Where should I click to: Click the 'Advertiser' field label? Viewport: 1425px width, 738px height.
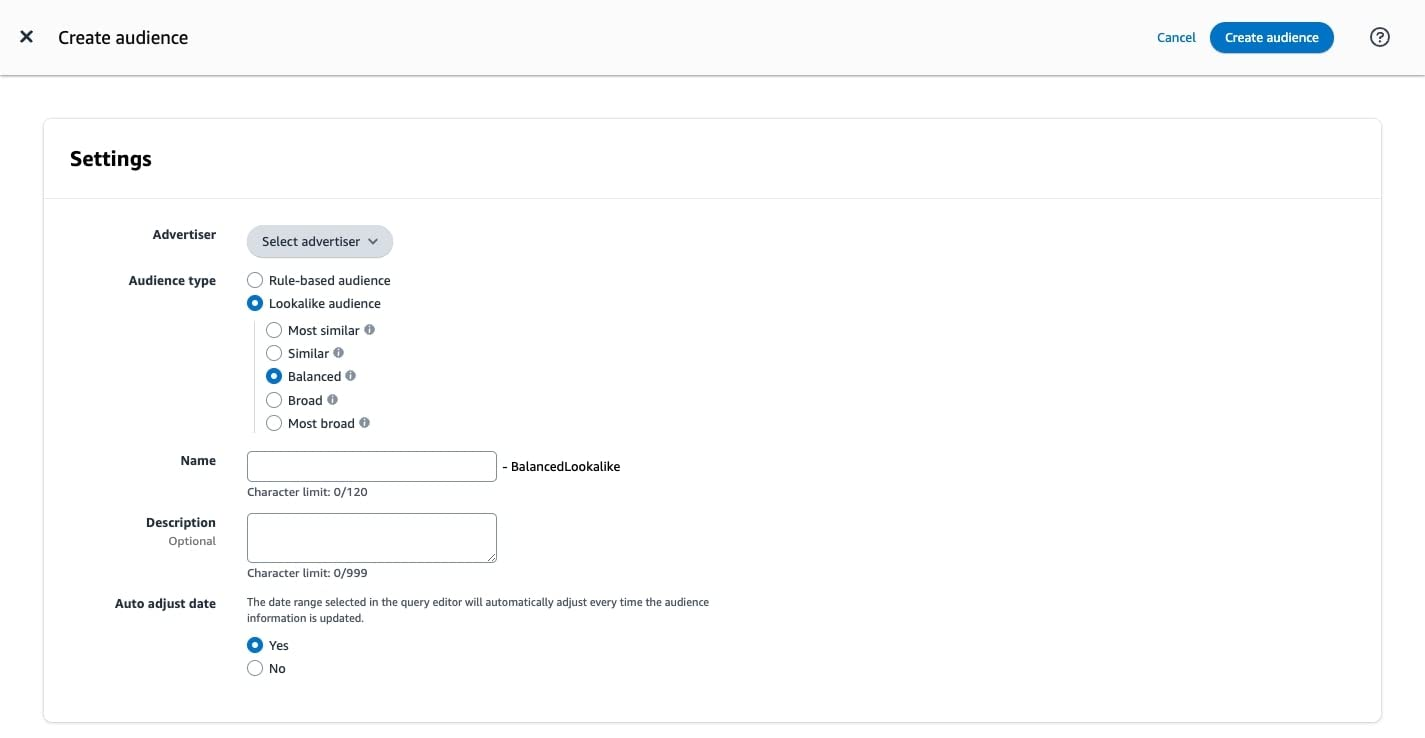click(184, 234)
